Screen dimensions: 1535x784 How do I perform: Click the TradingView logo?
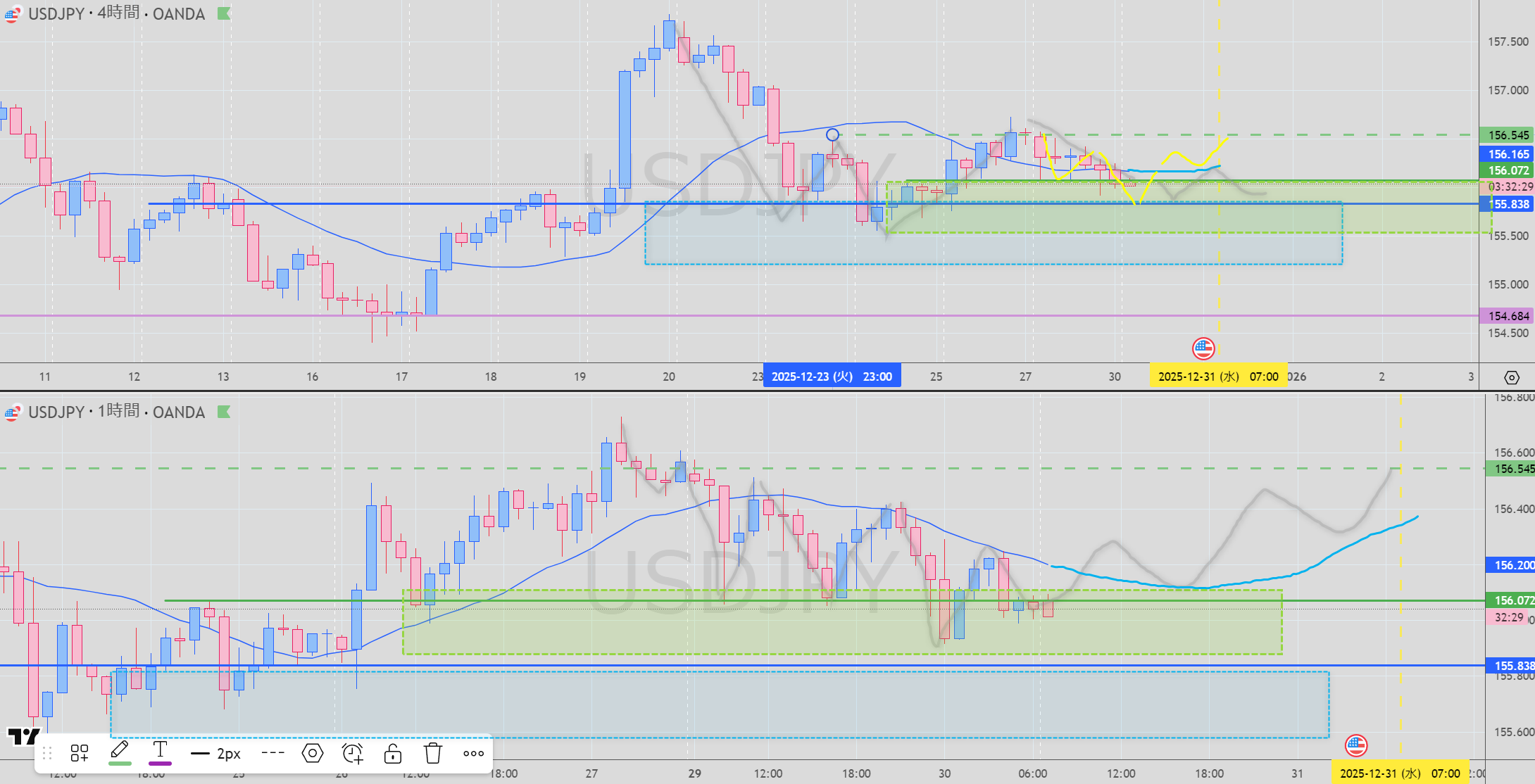pos(23,736)
